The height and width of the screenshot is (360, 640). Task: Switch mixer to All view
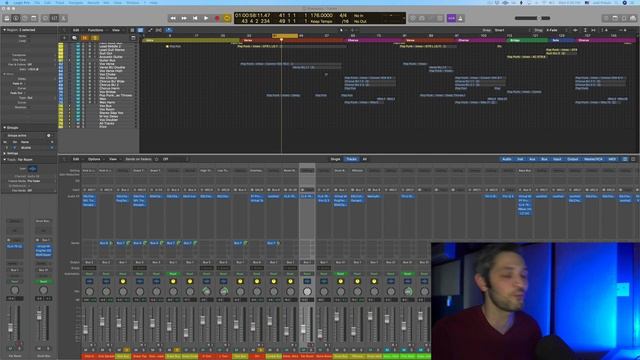365,159
